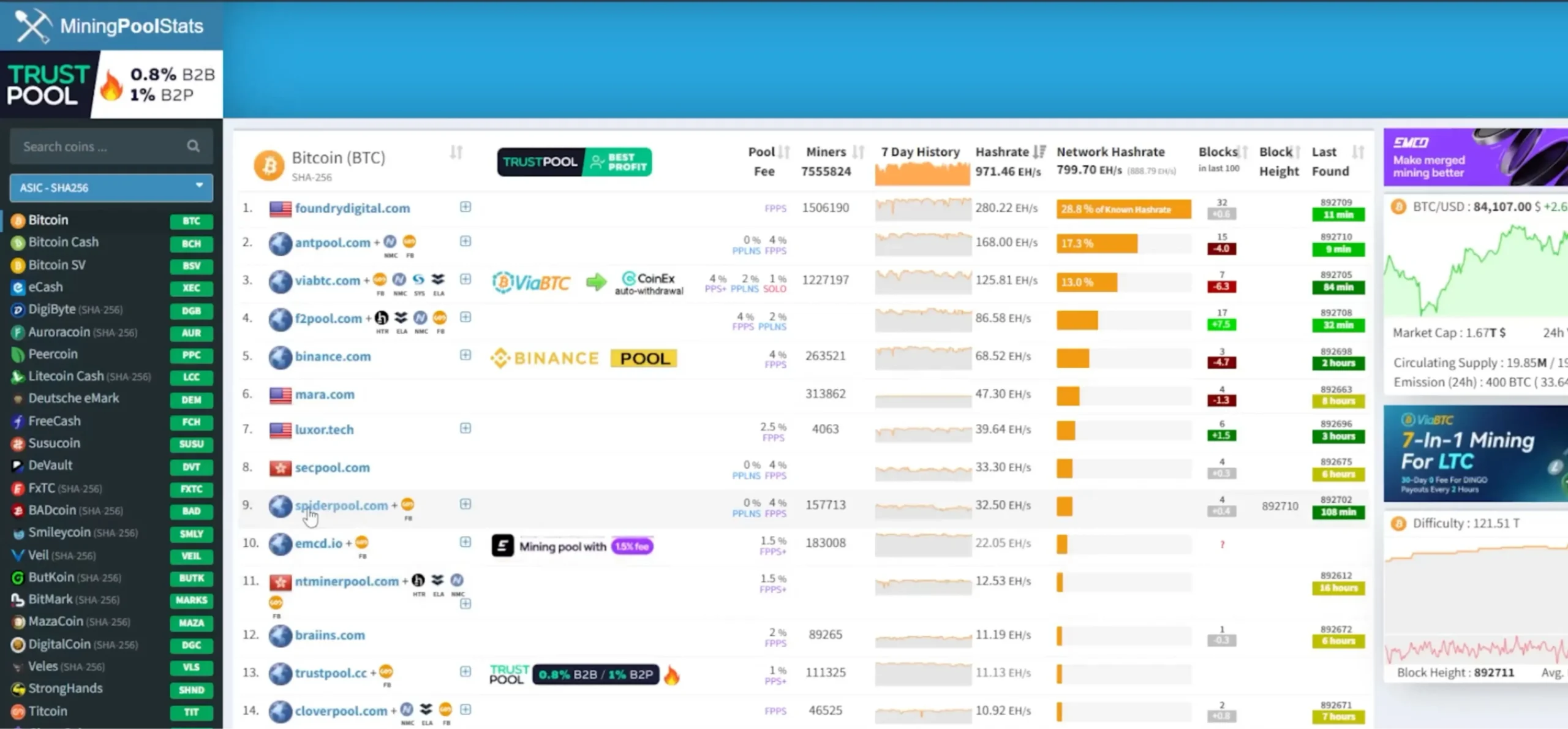
Task: Expand luxor.tech row details
Action: pyautogui.click(x=466, y=428)
